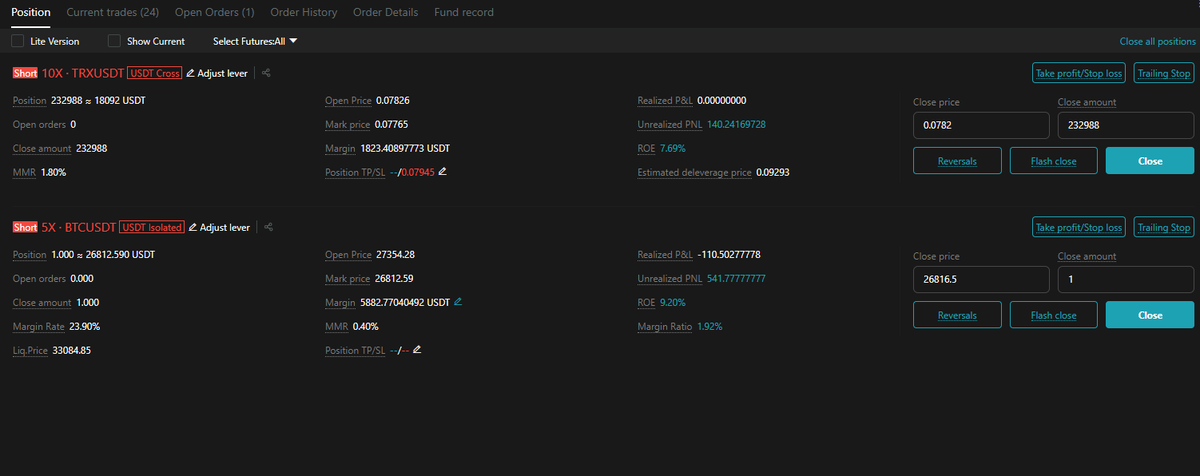
Task: Enable the Lite Version checkbox
Action: point(18,41)
